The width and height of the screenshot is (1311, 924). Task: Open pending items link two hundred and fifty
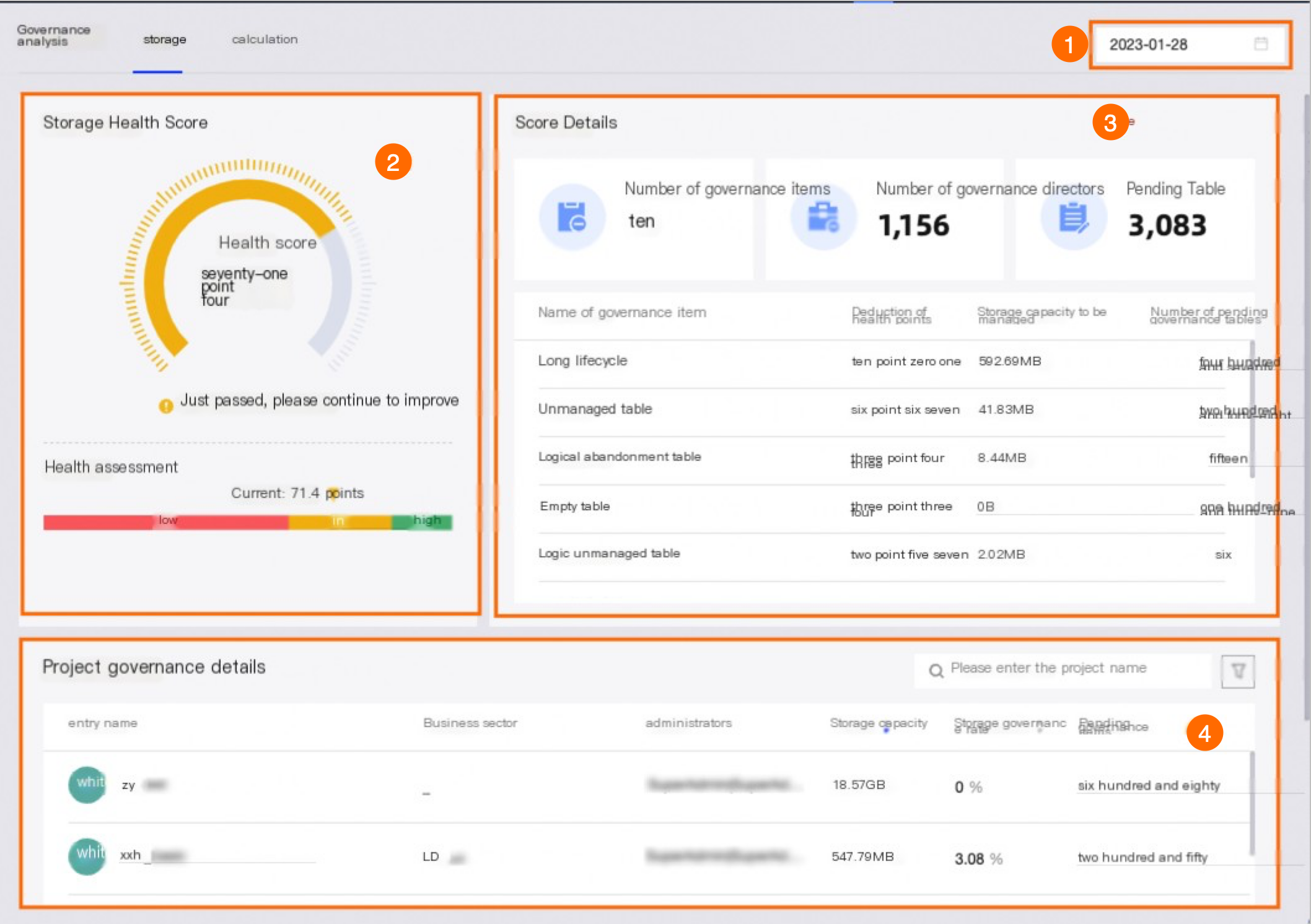(1143, 857)
